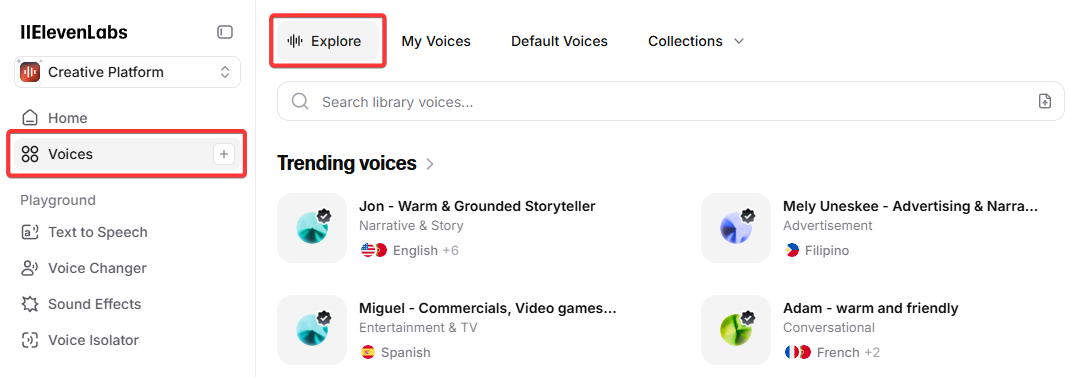Switch to the Explore tab

(328, 41)
